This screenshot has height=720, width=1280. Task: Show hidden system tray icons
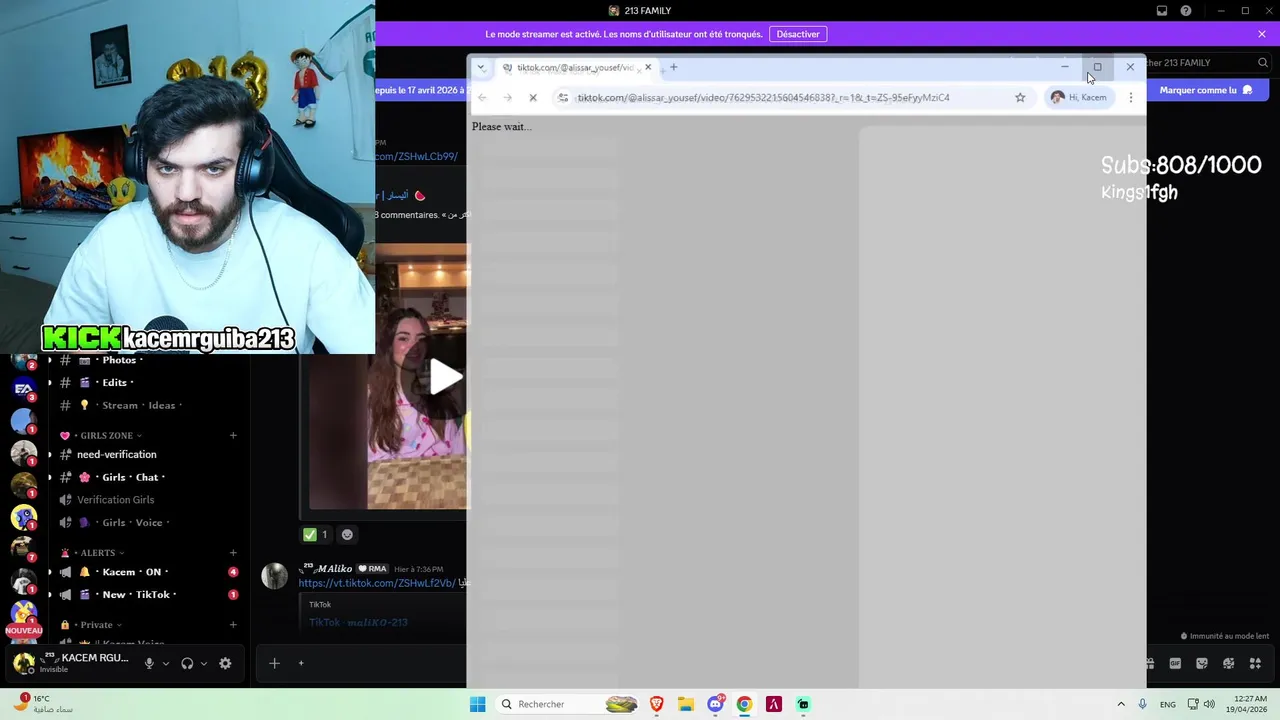tap(1121, 704)
